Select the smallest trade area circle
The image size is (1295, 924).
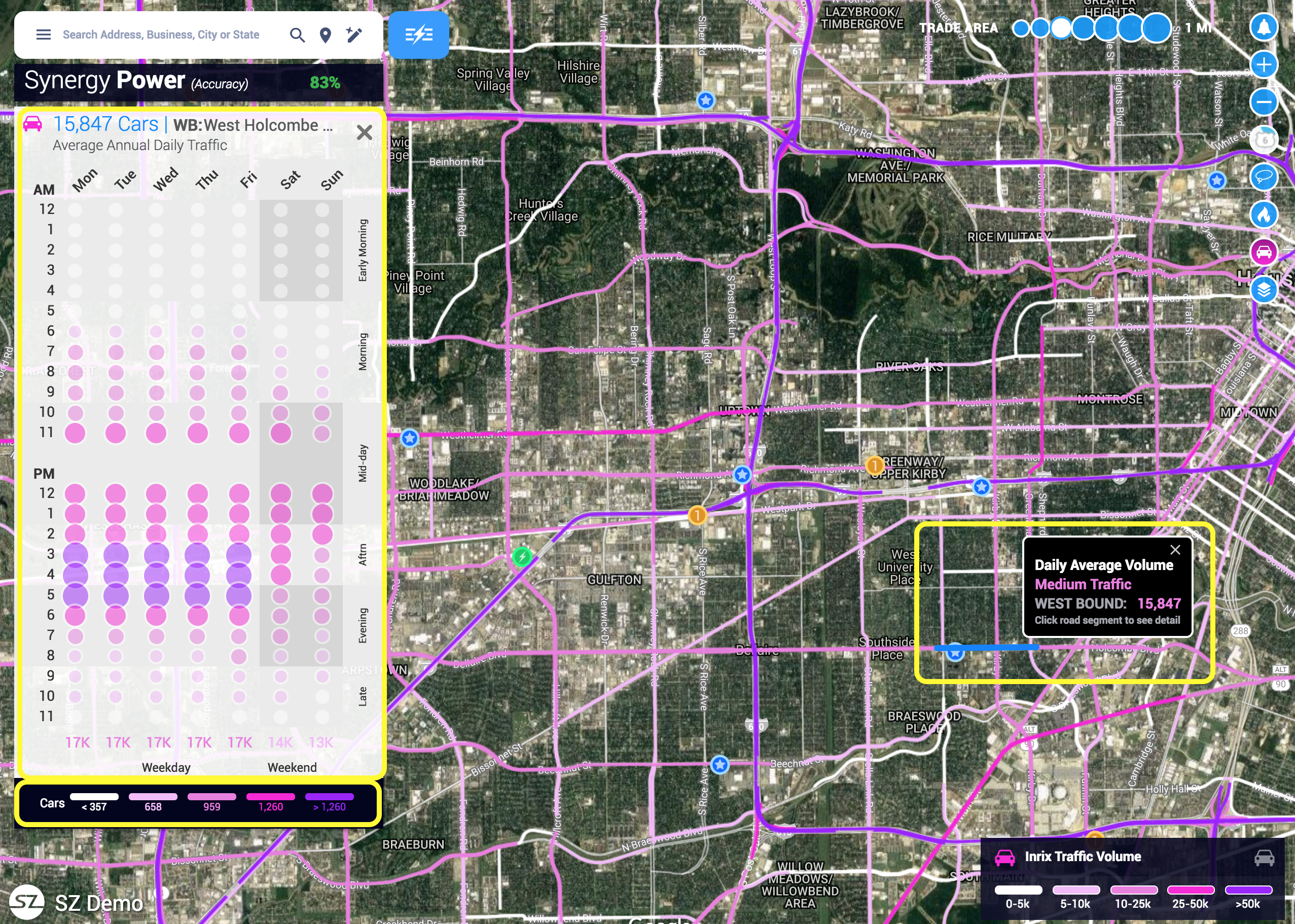(x=1021, y=28)
